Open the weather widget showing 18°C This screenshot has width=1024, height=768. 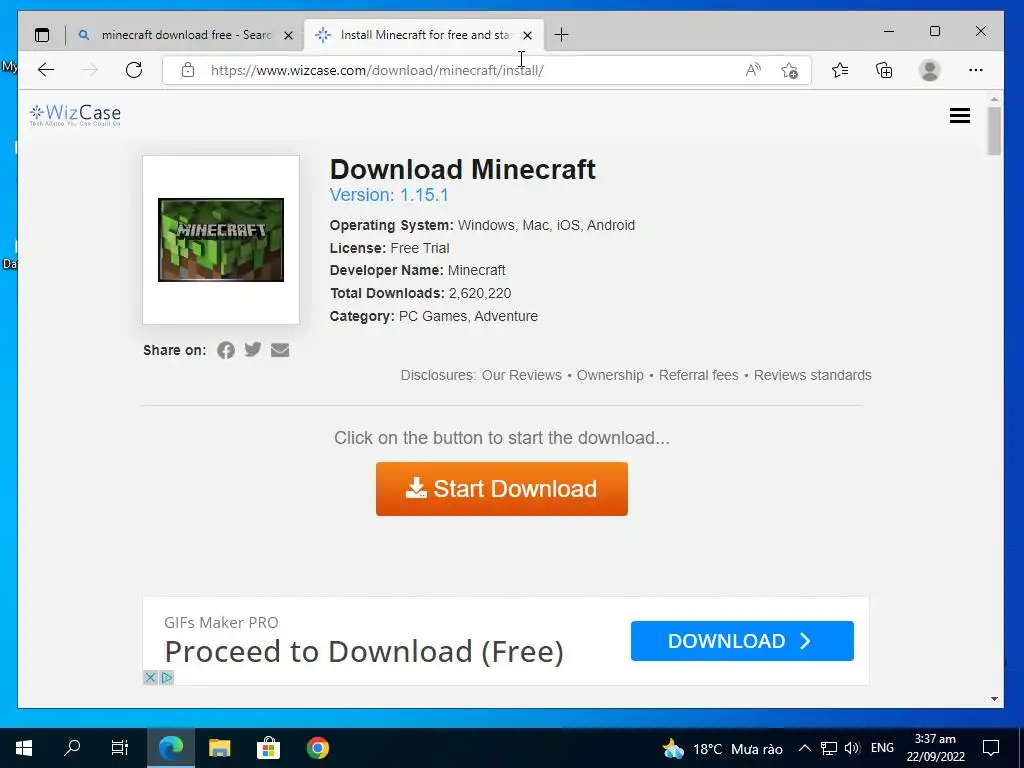click(722, 748)
